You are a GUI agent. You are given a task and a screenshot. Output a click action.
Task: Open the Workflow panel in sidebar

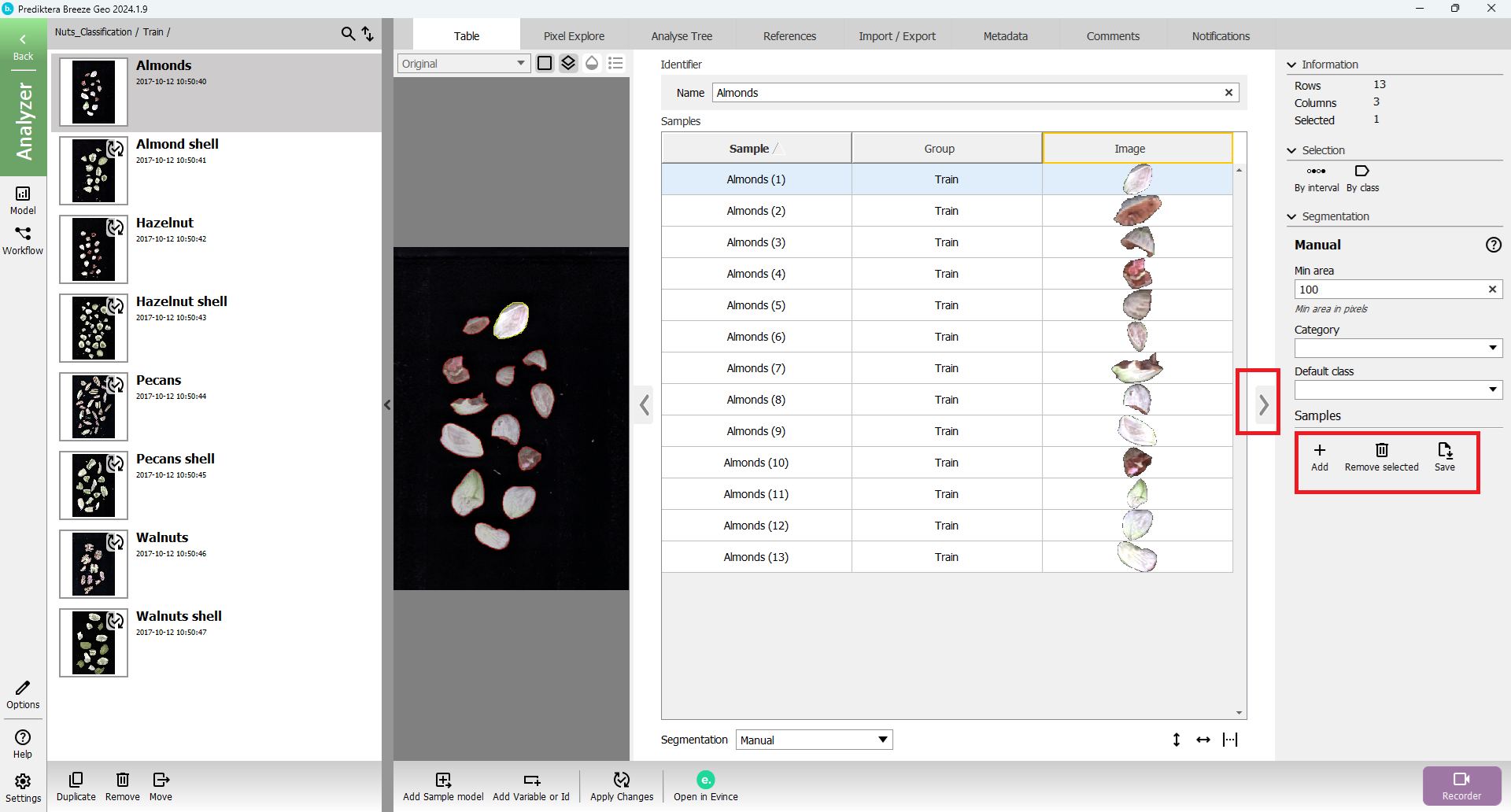click(23, 240)
